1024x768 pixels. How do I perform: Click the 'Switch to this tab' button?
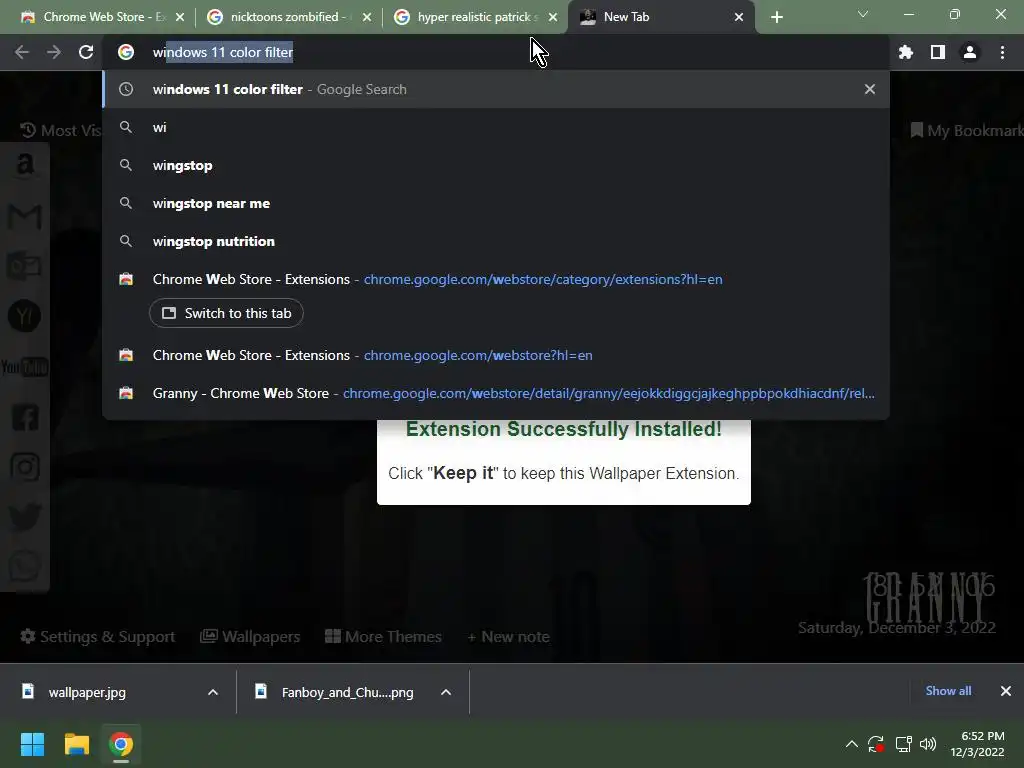(226, 313)
